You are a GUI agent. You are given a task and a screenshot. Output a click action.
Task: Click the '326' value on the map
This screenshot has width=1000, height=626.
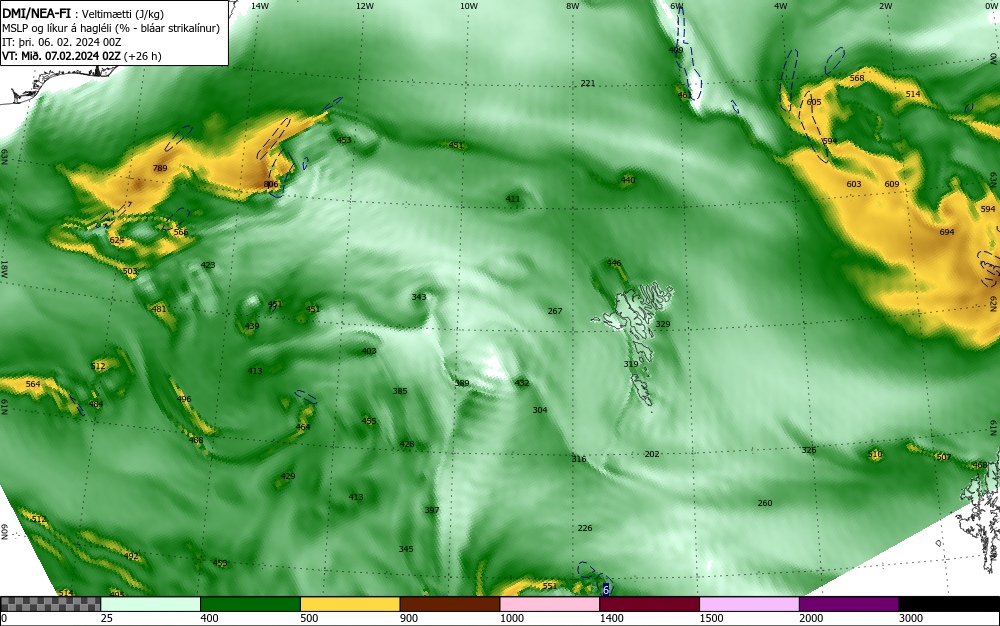pyautogui.click(x=809, y=450)
